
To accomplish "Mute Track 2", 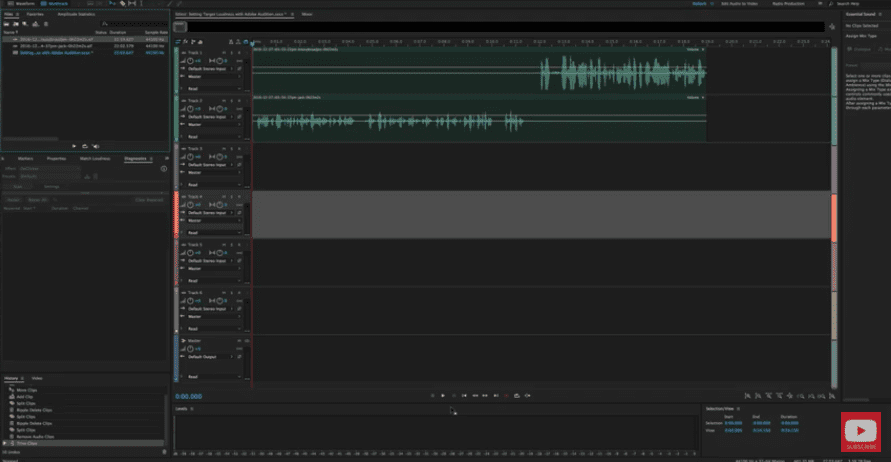I will (224, 101).
